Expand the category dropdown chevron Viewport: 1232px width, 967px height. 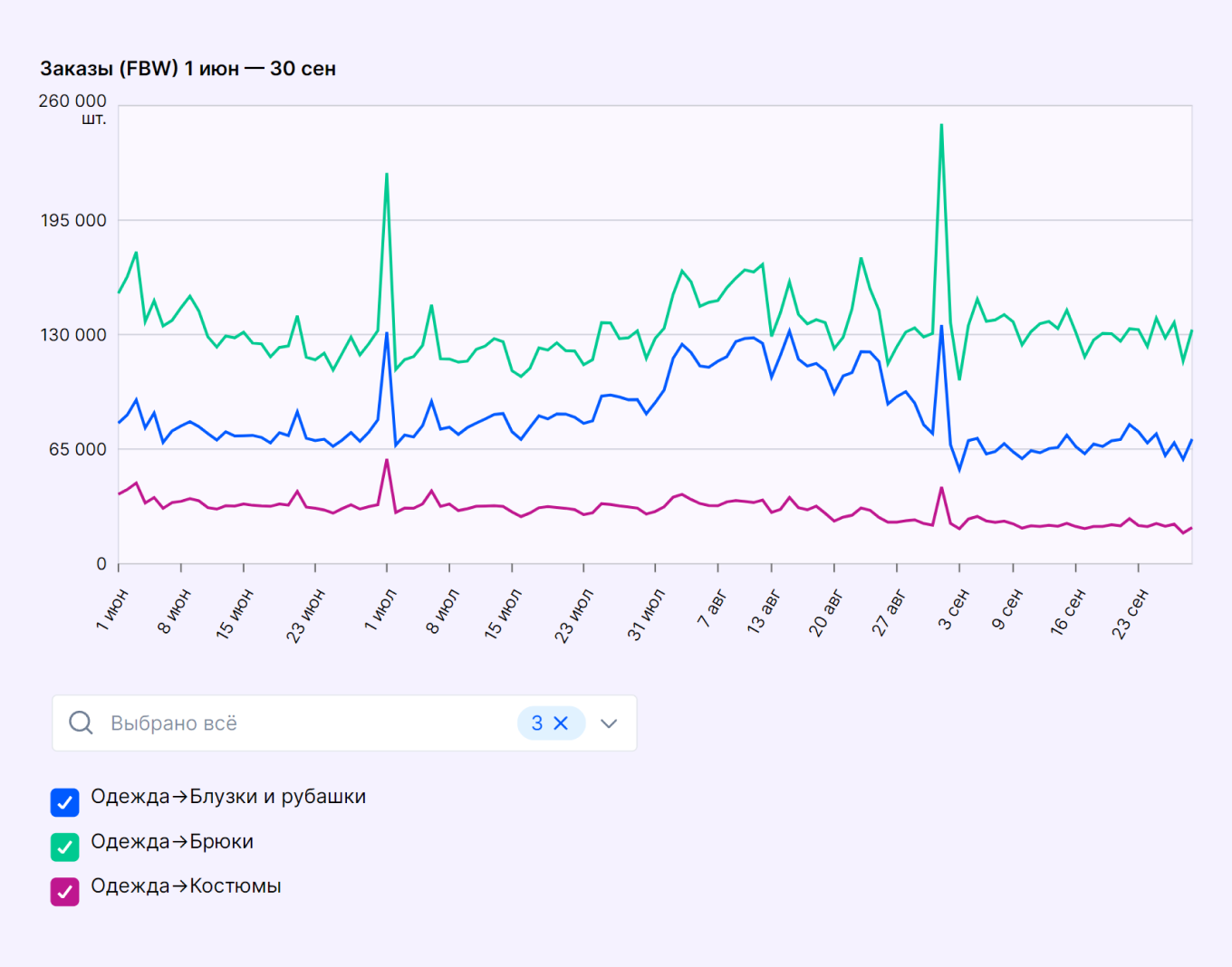[x=609, y=723]
